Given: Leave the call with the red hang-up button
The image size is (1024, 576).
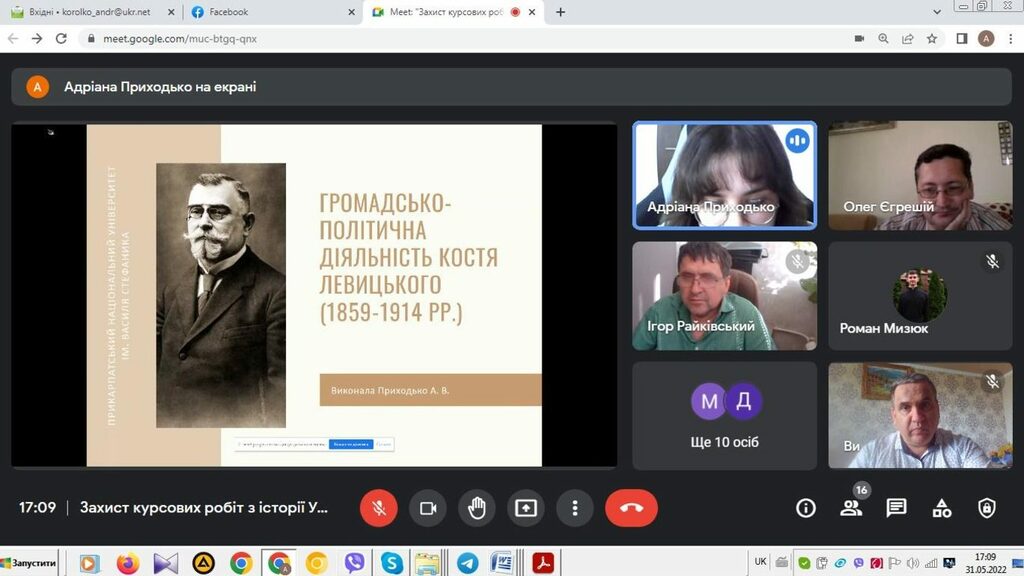Looking at the screenshot, I should point(631,508).
